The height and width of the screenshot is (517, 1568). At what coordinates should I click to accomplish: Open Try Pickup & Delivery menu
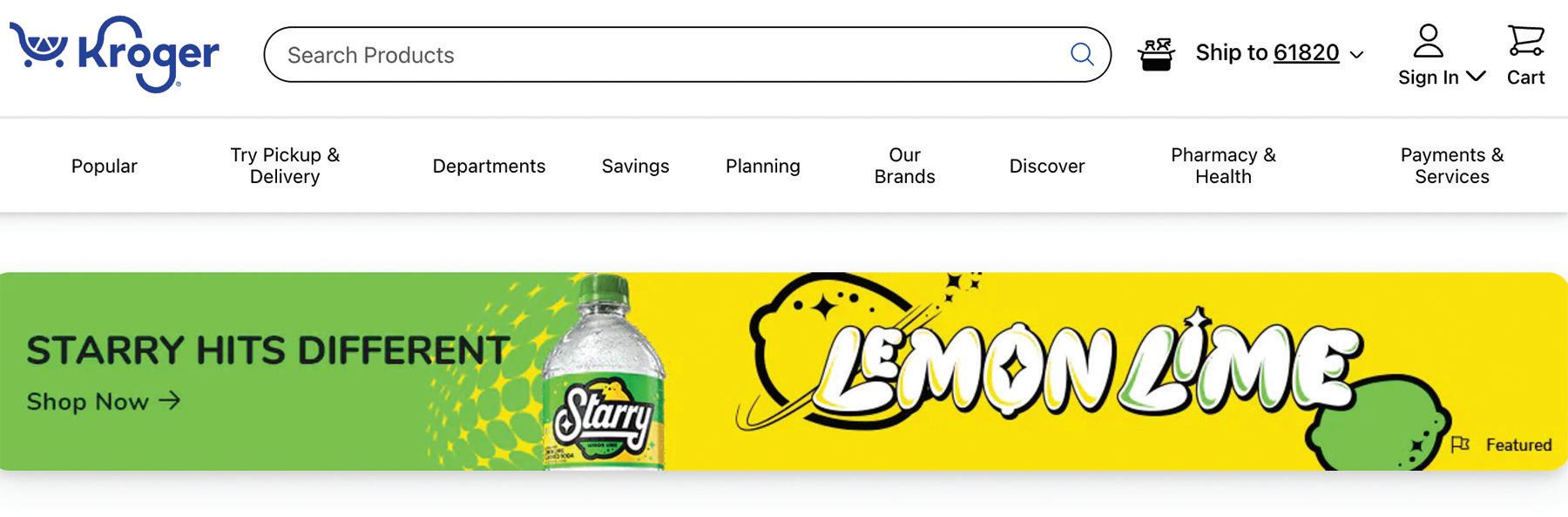tap(285, 166)
